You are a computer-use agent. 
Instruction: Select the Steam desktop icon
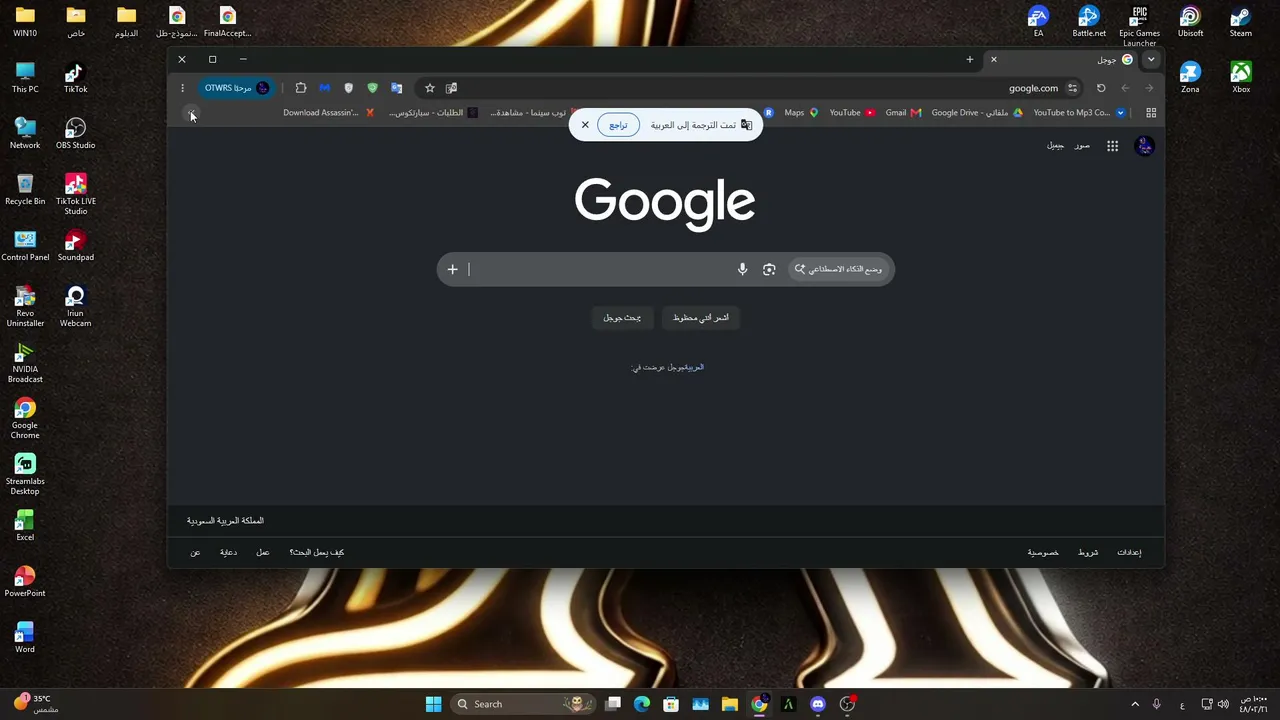[x=1241, y=22]
